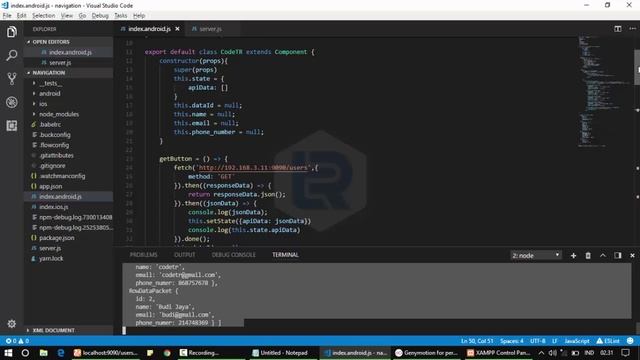Open the Debug menu
640x360 pixels.
100,16
